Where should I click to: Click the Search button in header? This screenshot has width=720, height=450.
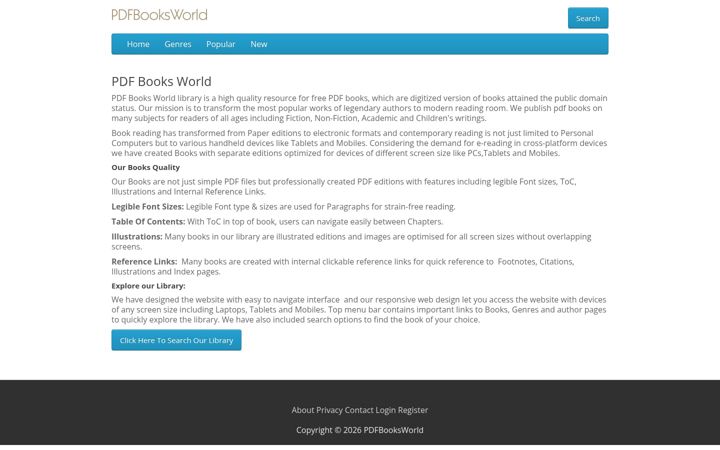pyautogui.click(x=588, y=18)
